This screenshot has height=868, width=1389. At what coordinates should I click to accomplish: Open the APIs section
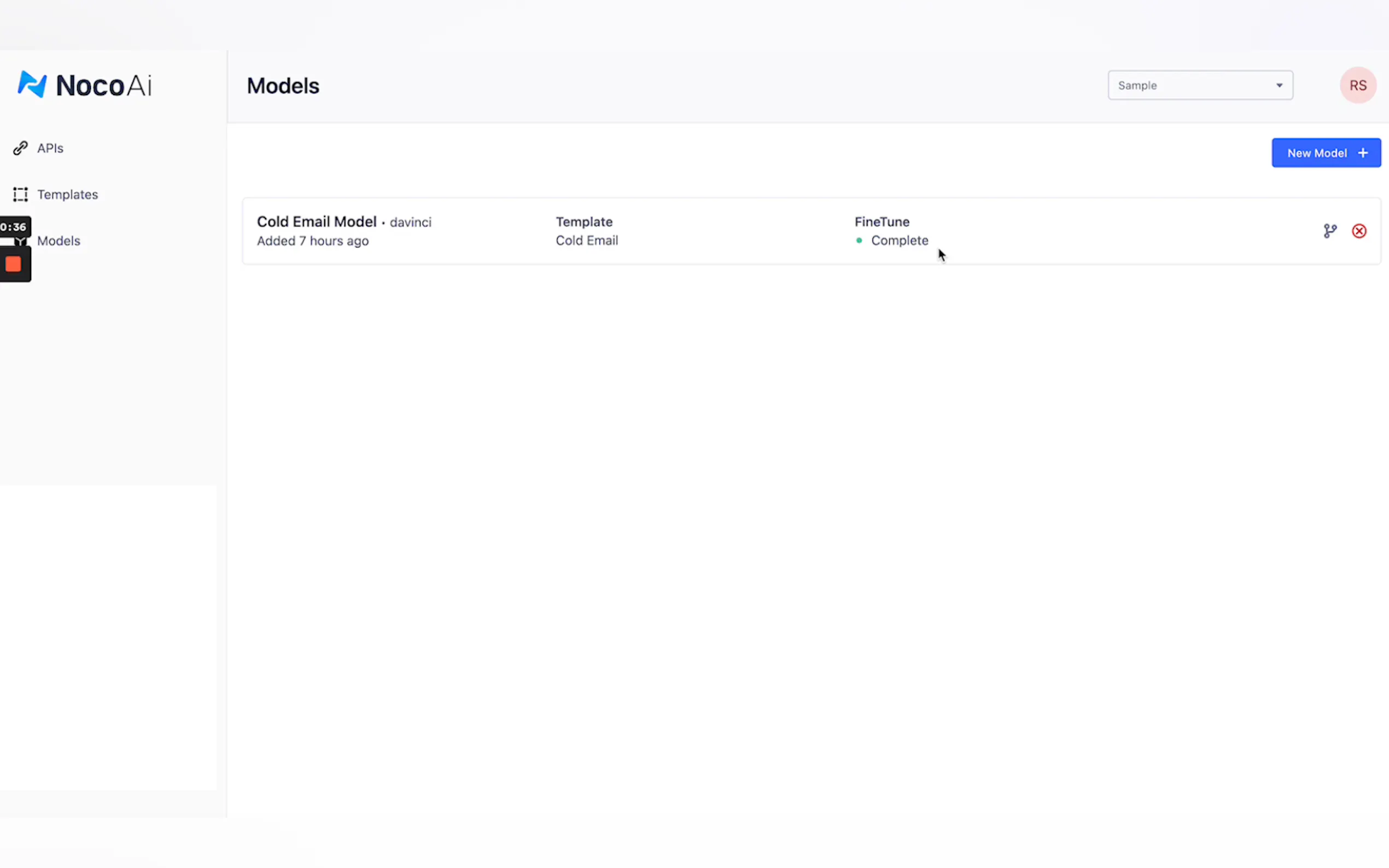[50, 148]
